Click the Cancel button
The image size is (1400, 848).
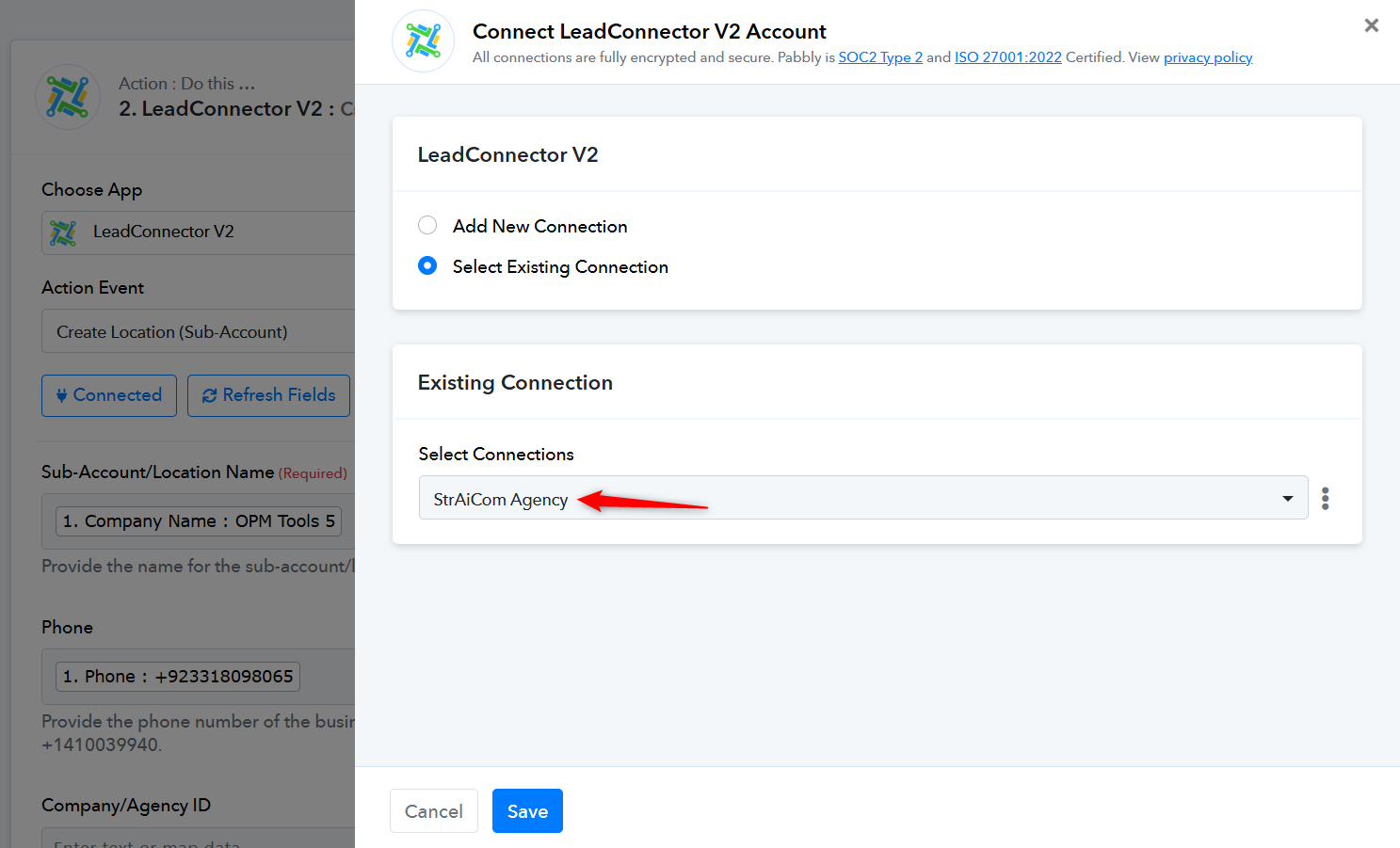(x=434, y=811)
